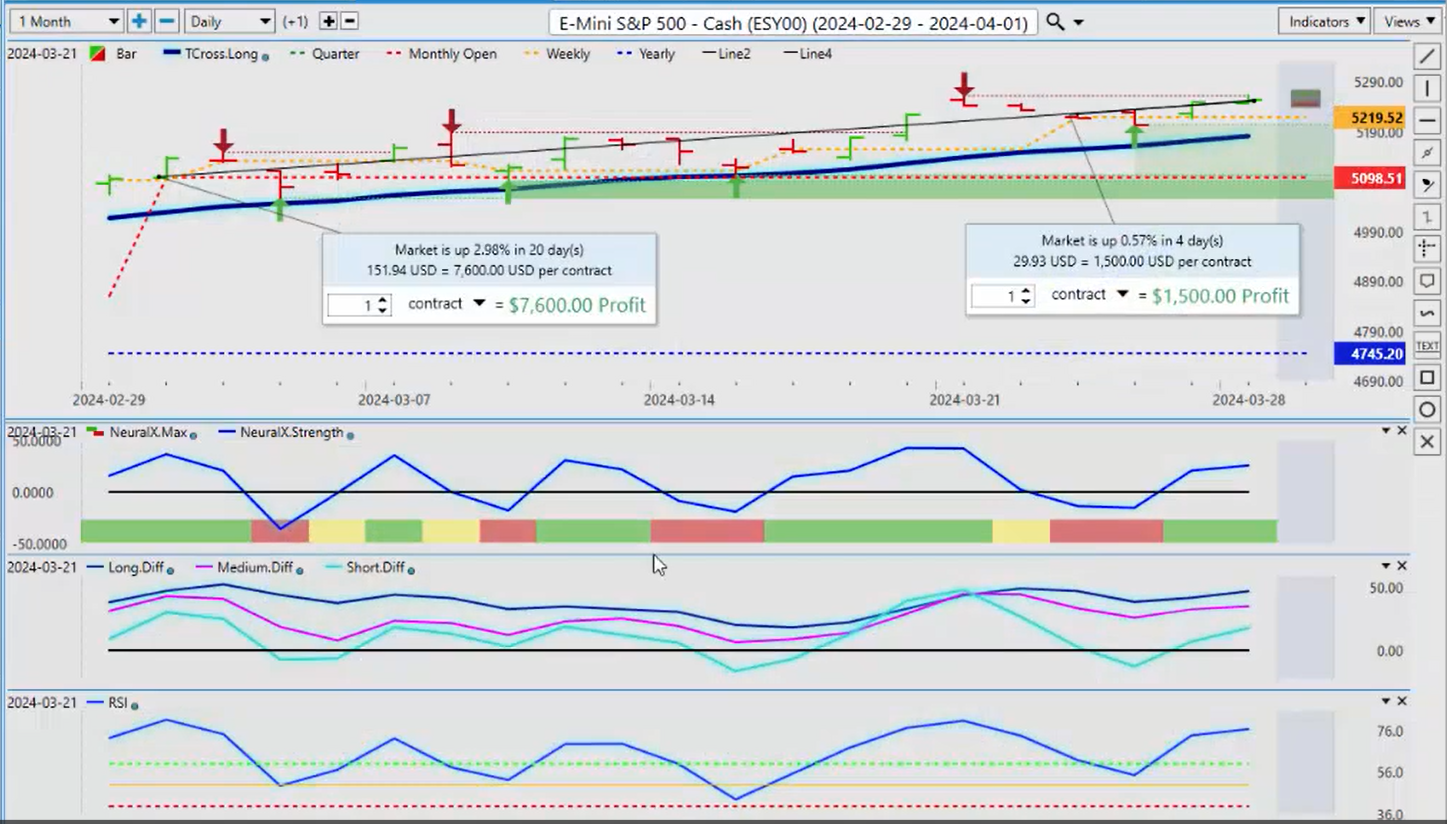Expand the arrow next to search magnifier
1447x824 pixels.
click(x=1078, y=22)
